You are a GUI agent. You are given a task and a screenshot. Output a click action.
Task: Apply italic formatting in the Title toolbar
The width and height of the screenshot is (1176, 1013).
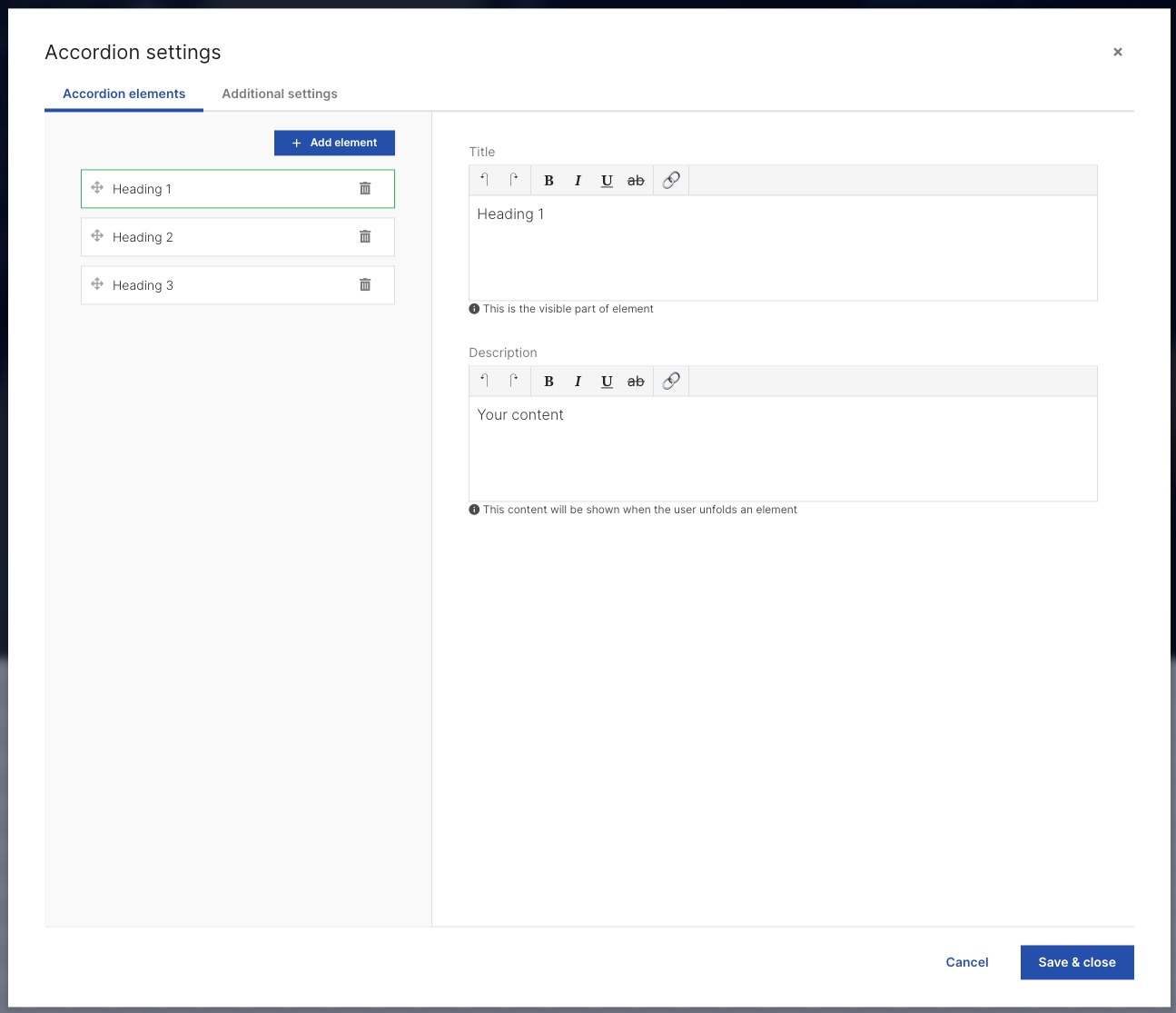click(x=578, y=180)
